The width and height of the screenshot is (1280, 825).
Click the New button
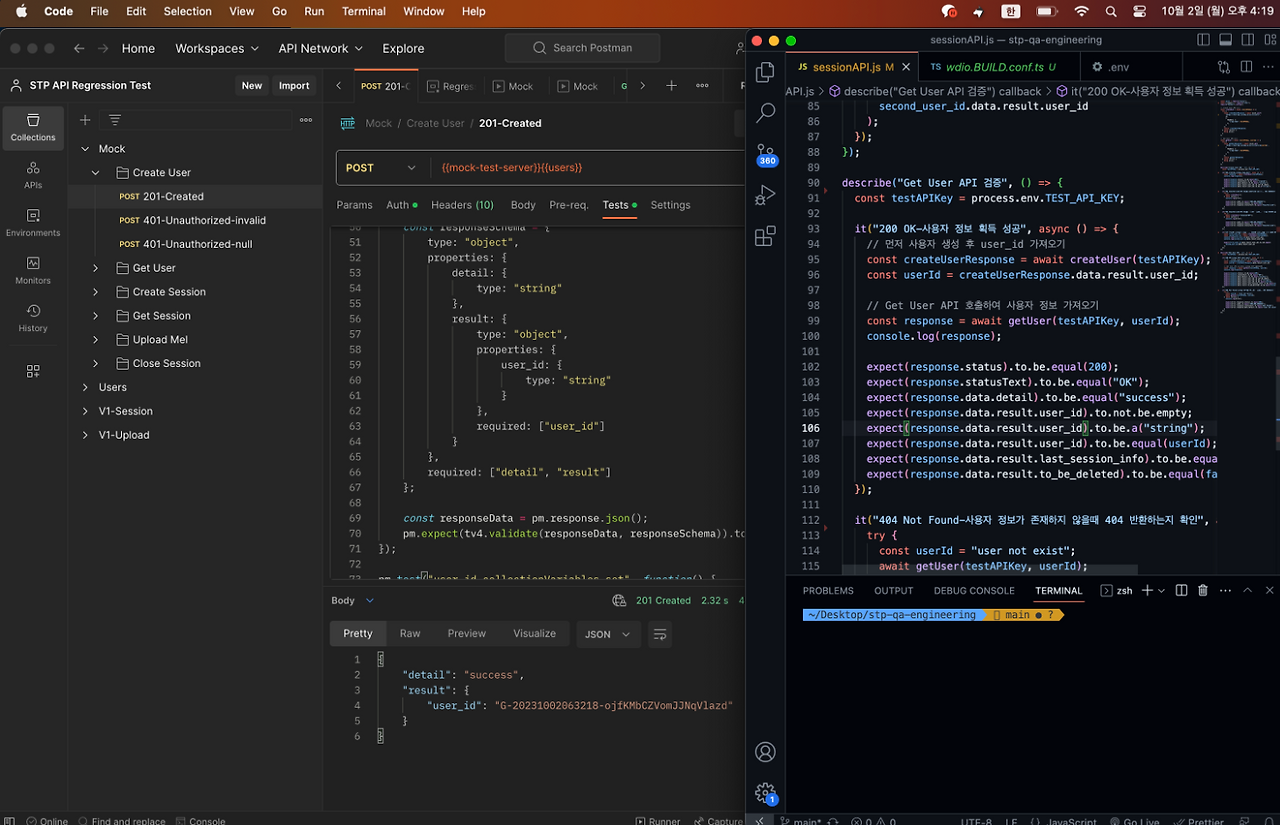tap(251, 86)
